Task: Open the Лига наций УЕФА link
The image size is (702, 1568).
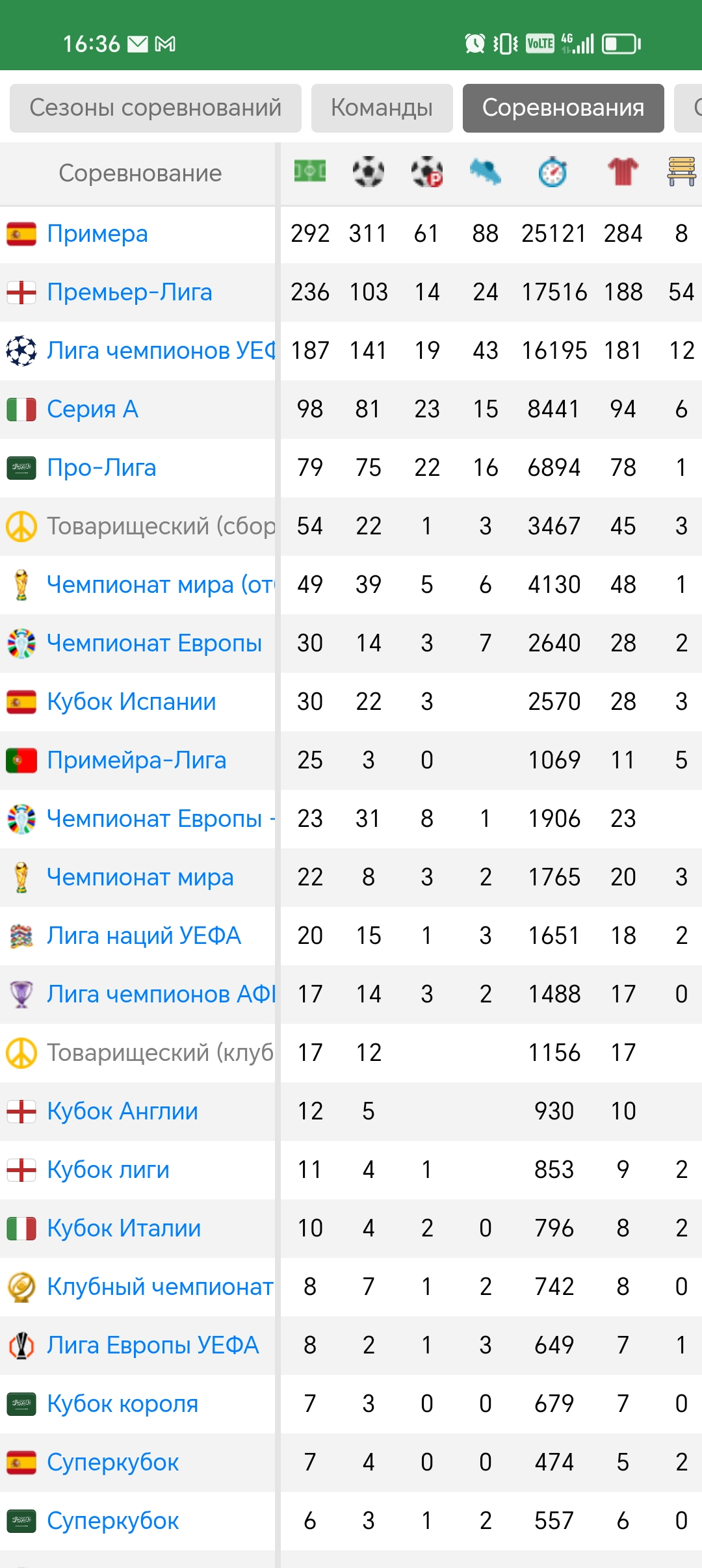Action: 144,936
